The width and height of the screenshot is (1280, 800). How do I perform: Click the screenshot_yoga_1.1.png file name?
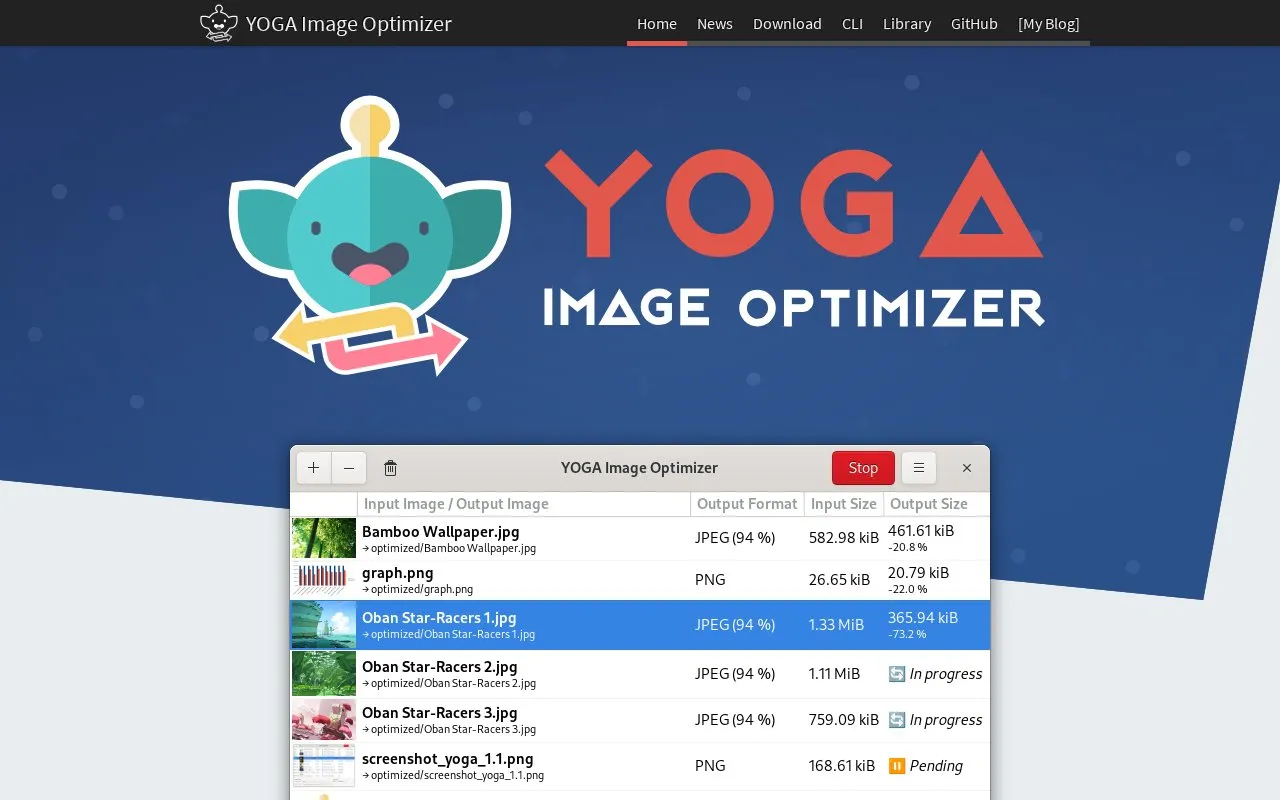(448, 759)
